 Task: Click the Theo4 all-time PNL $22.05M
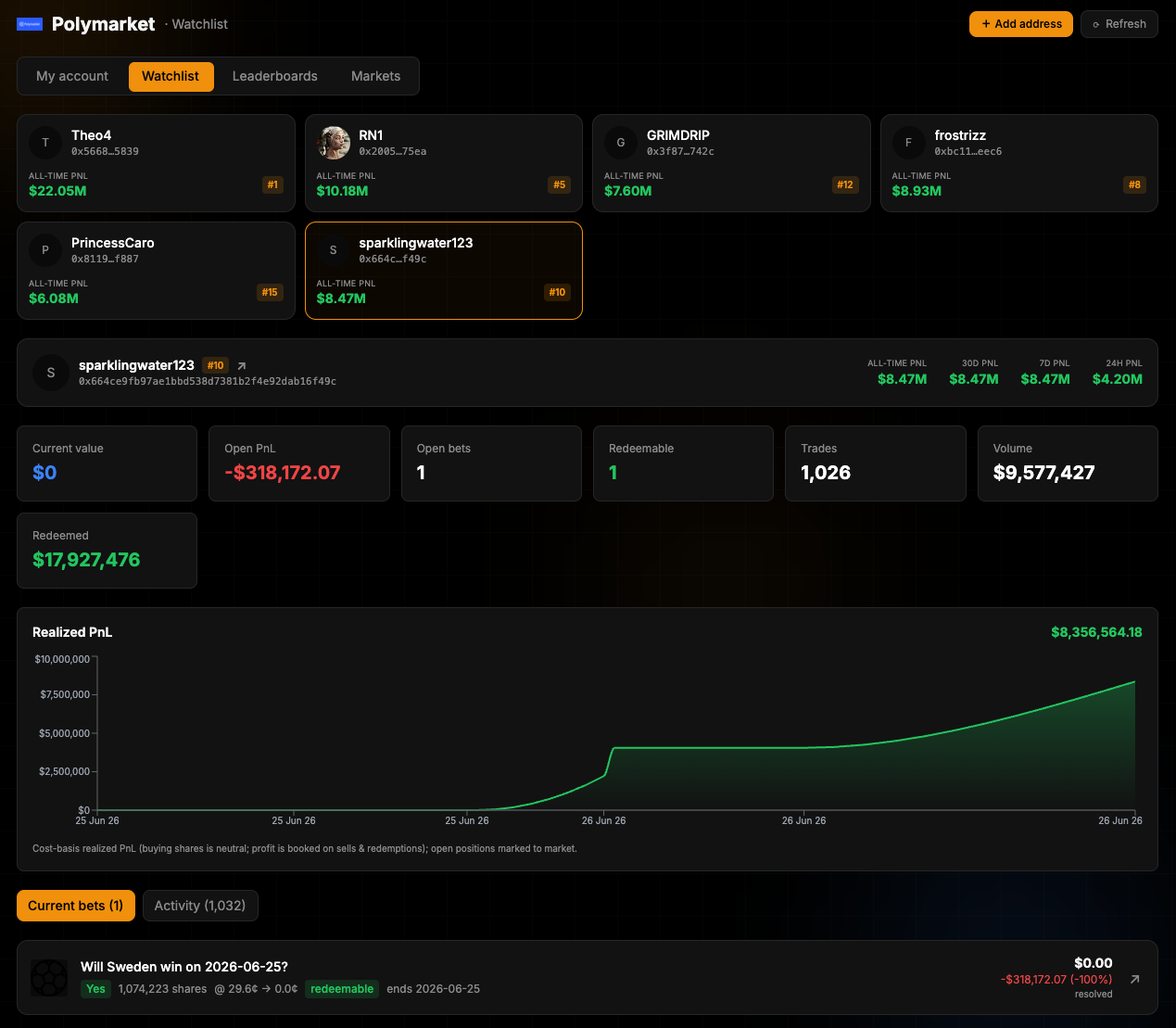(x=57, y=191)
